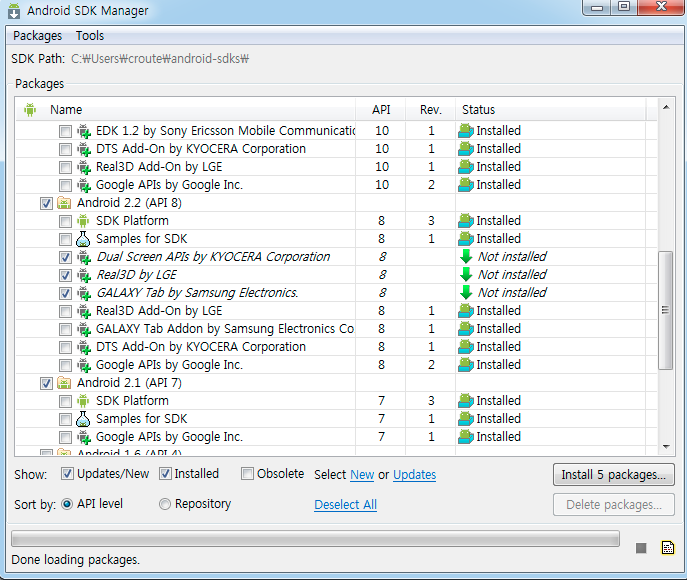The image size is (687, 580).
Task: Click the Done loading packages status text
Action: click(x=75, y=560)
